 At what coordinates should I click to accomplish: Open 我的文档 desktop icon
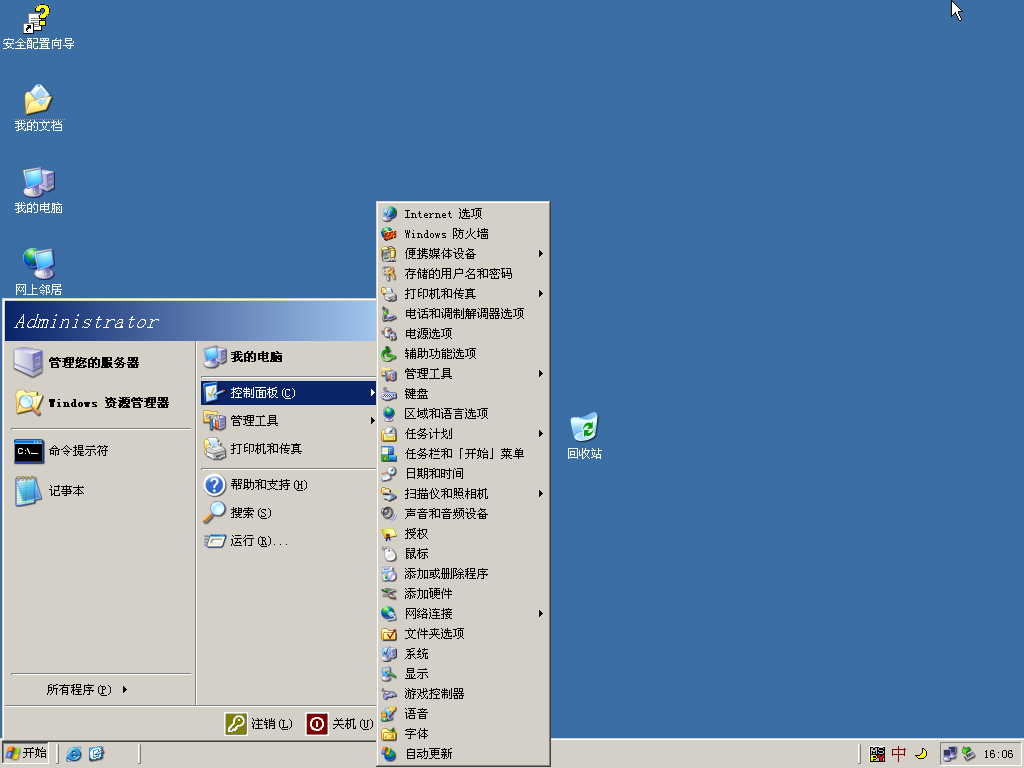pos(38,99)
